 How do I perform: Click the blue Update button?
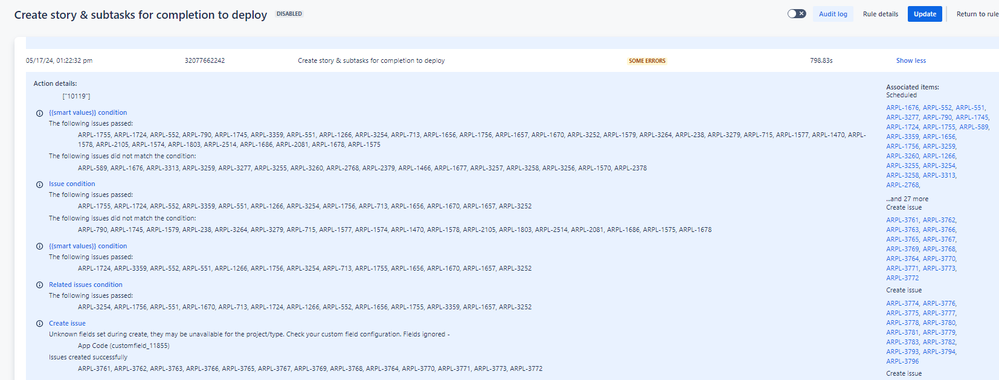coord(924,13)
